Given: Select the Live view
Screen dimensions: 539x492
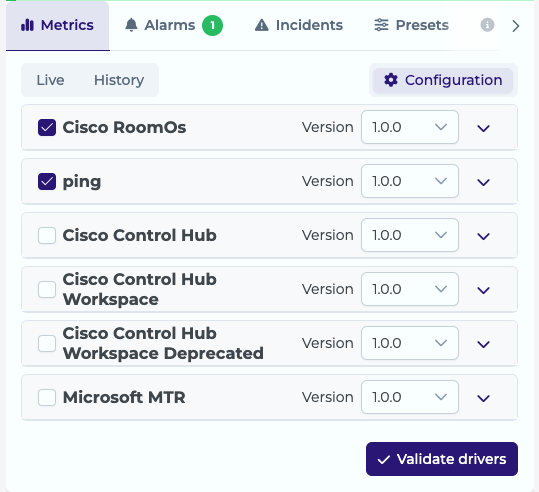Looking at the screenshot, I should [x=50, y=80].
